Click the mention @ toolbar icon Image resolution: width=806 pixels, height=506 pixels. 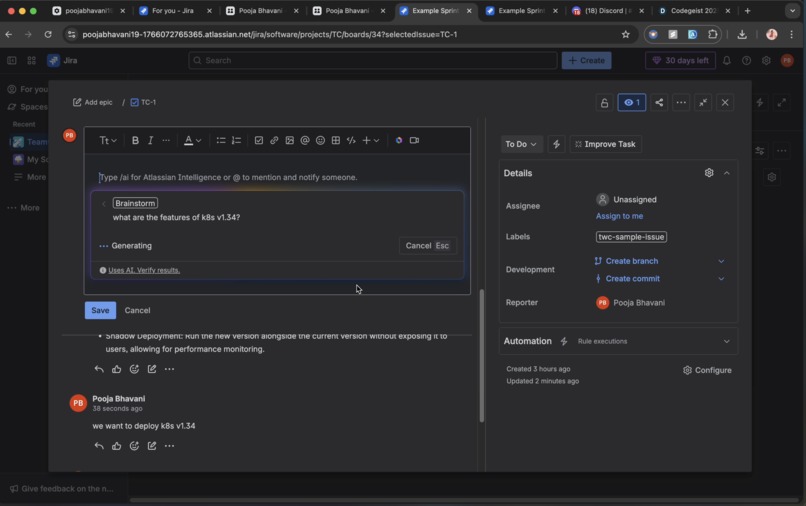click(x=305, y=140)
